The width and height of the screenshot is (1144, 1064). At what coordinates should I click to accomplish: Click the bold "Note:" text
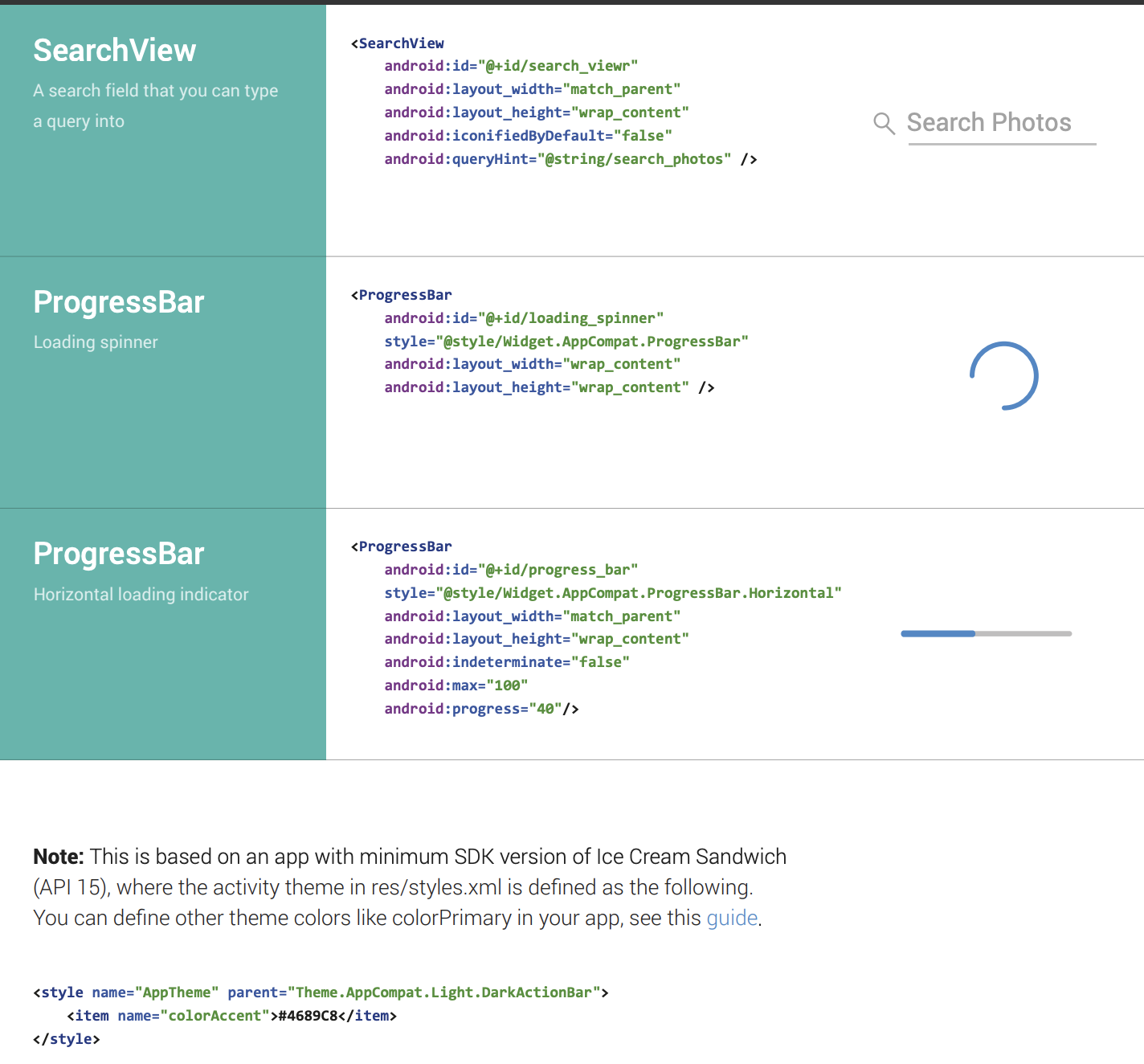(x=59, y=857)
